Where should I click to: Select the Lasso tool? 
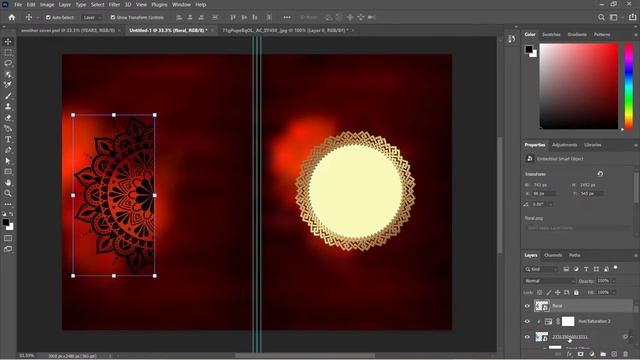[8, 63]
